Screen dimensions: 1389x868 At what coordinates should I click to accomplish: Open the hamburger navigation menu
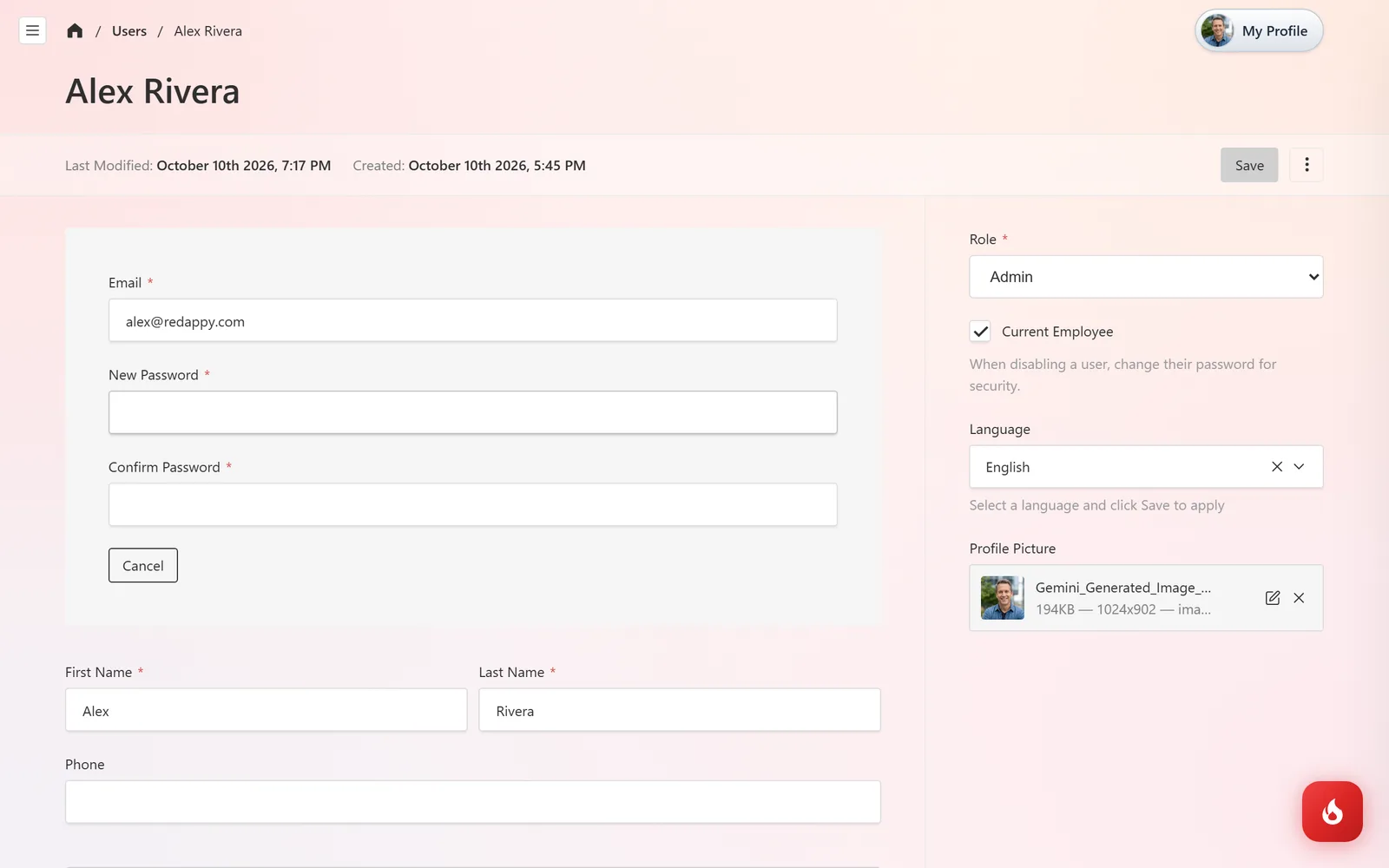point(32,31)
